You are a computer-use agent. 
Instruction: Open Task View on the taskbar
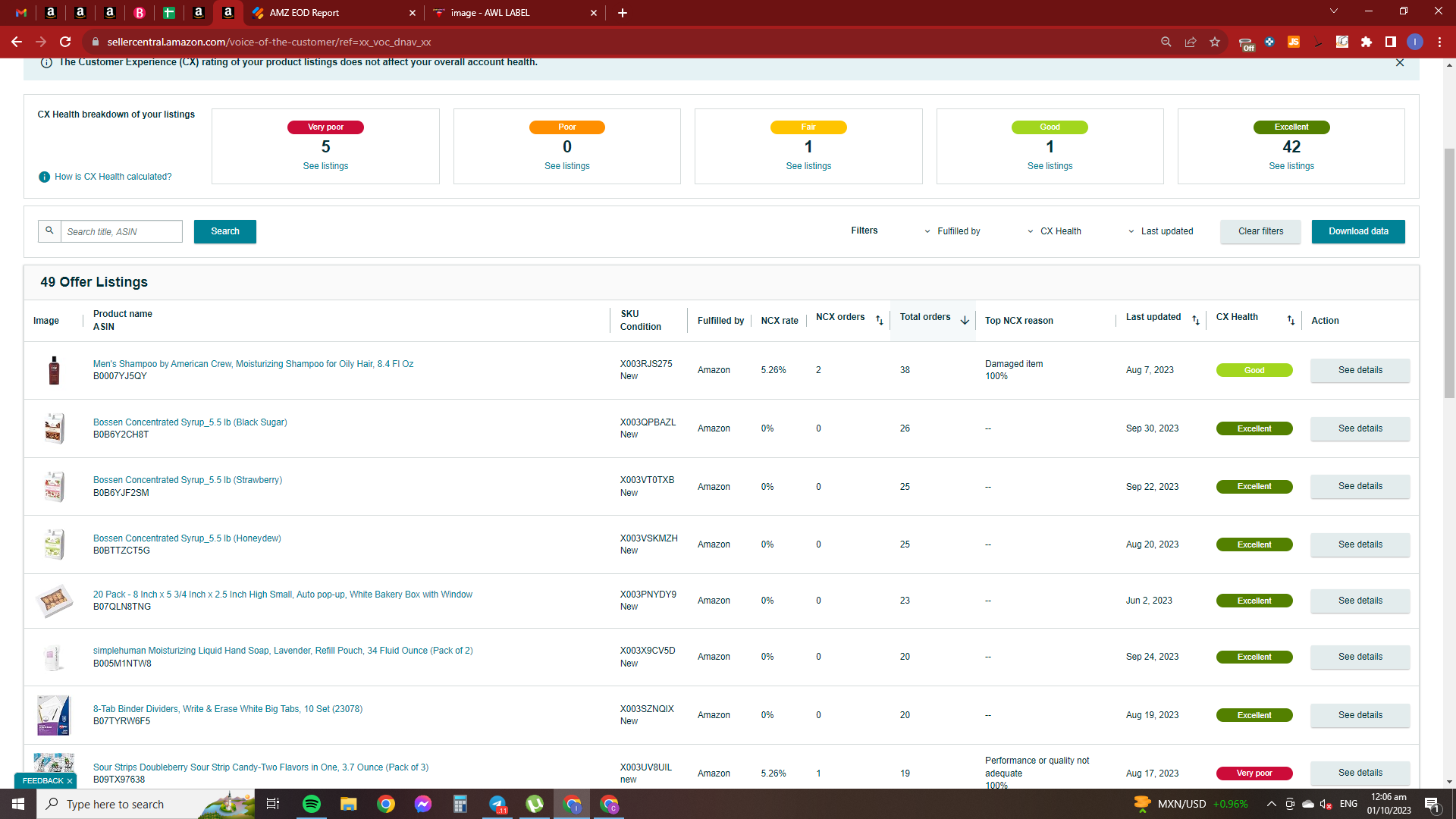pyautogui.click(x=273, y=804)
